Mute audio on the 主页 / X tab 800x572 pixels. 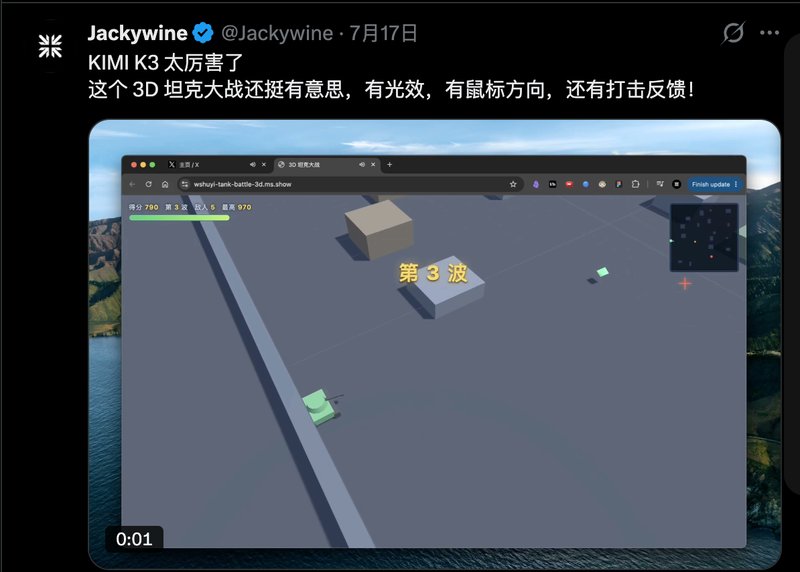pyautogui.click(x=253, y=164)
